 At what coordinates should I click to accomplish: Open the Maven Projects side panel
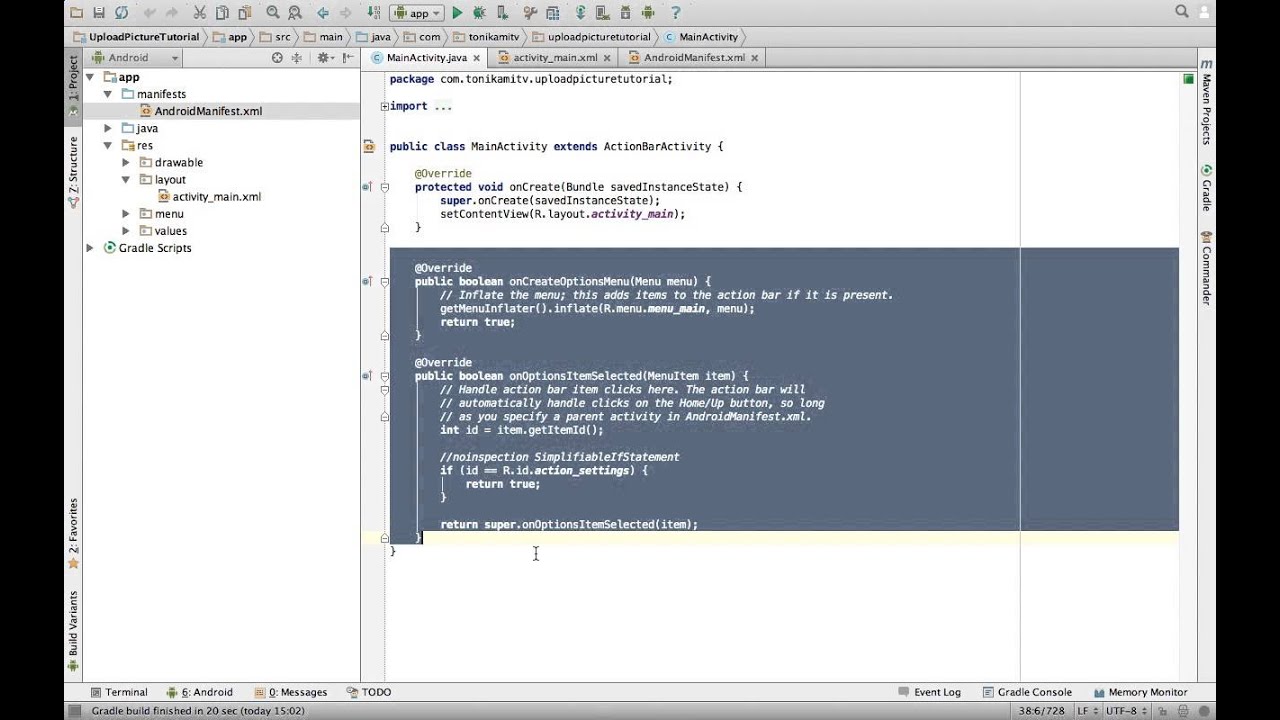[x=1207, y=102]
